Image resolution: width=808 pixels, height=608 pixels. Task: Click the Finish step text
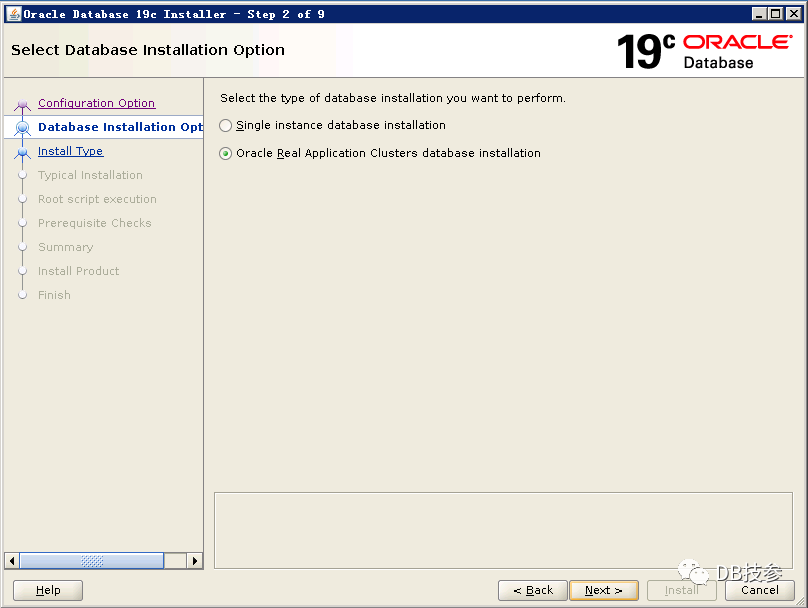click(x=54, y=295)
